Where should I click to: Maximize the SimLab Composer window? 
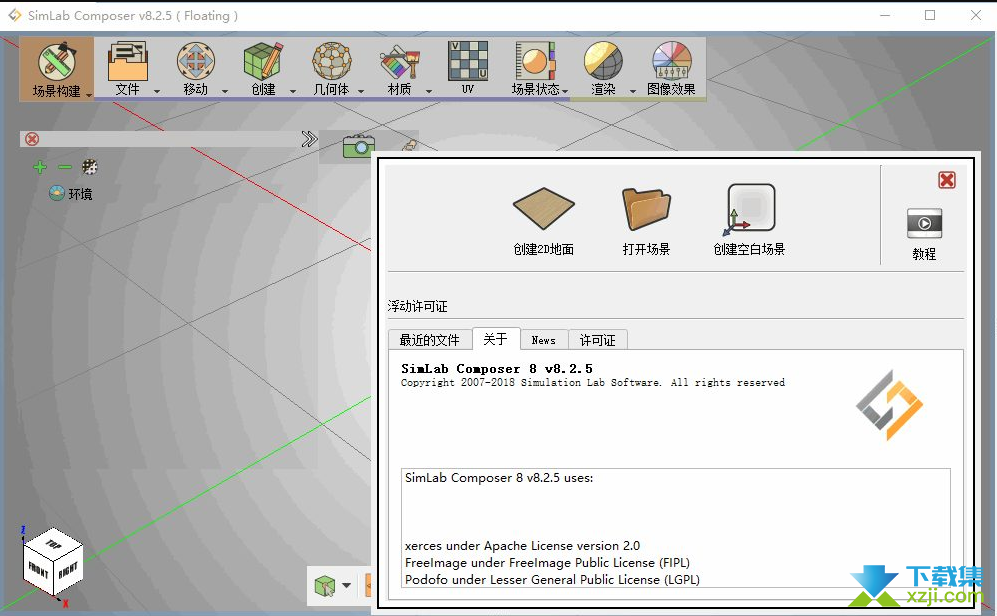(x=930, y=15)
